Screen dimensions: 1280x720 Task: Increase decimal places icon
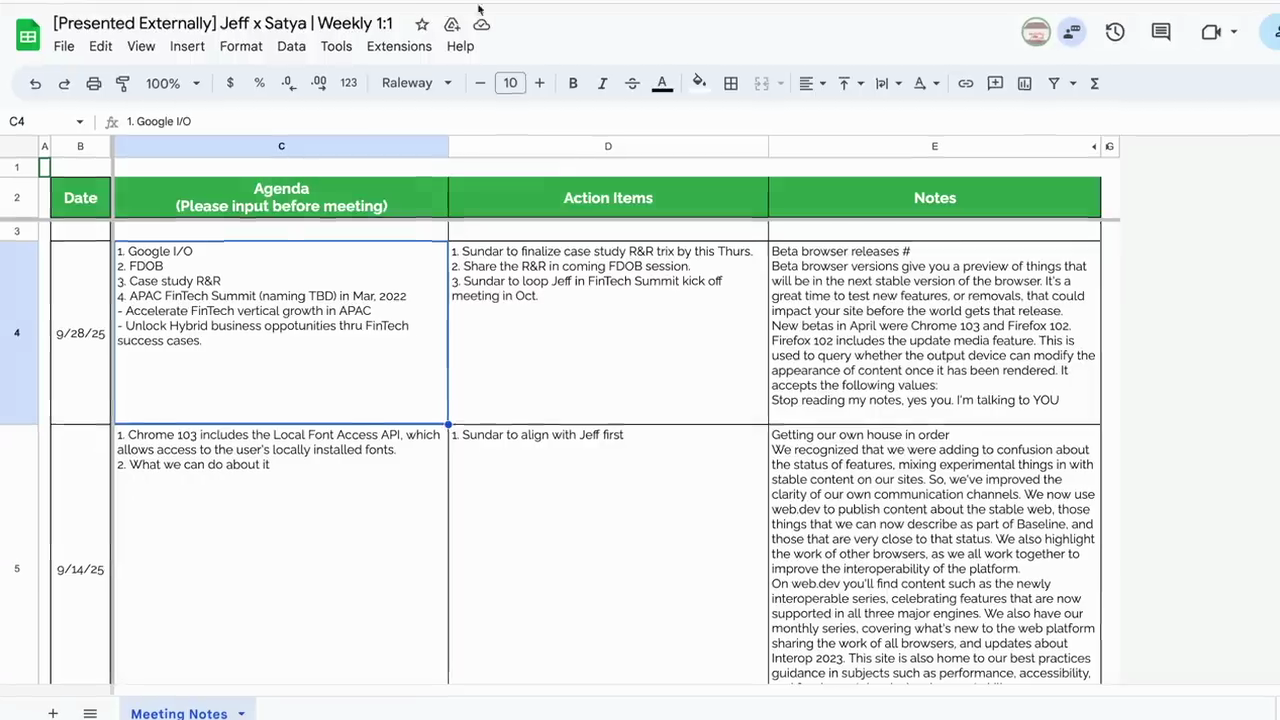coord(319,83)
